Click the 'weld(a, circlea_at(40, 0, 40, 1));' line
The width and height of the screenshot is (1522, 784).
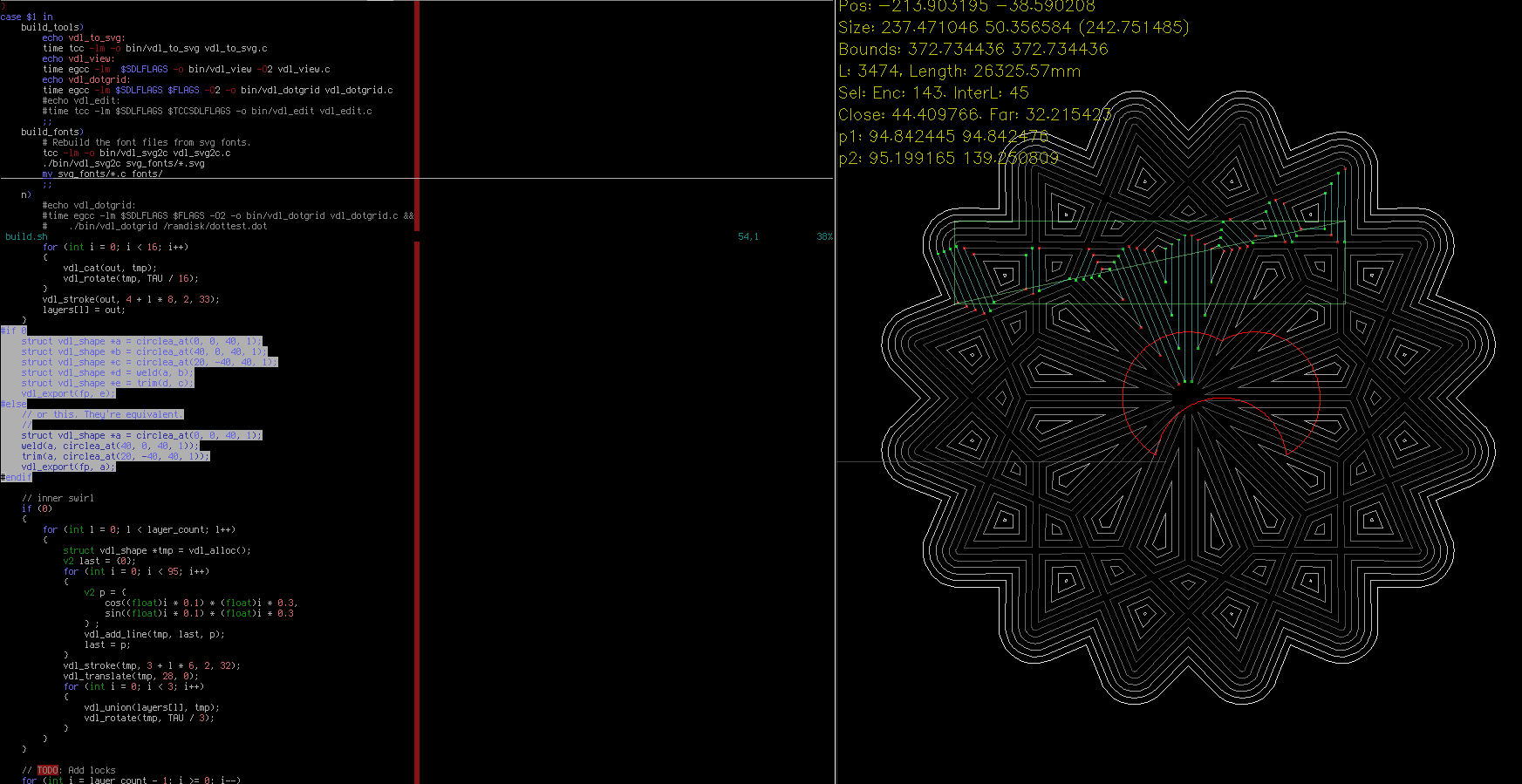(x=111, y=446)
